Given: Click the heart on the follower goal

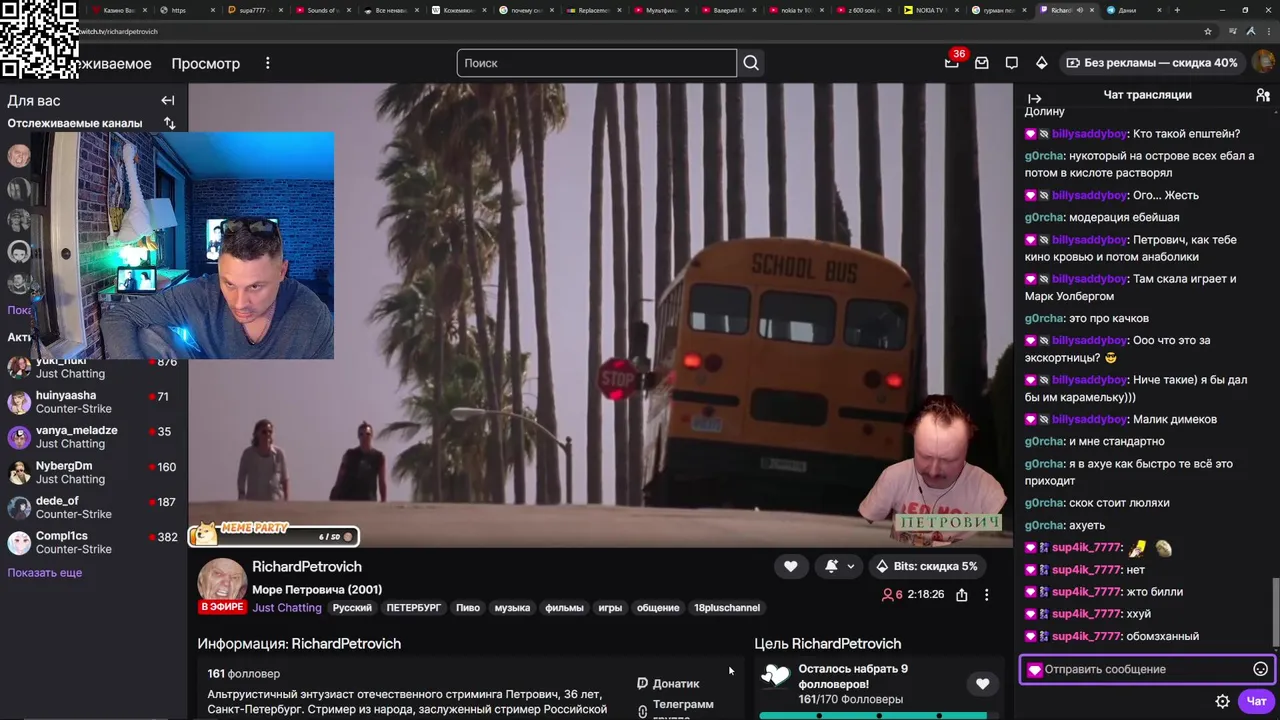Looking at the screenshot, I should (x=982, y=683).
